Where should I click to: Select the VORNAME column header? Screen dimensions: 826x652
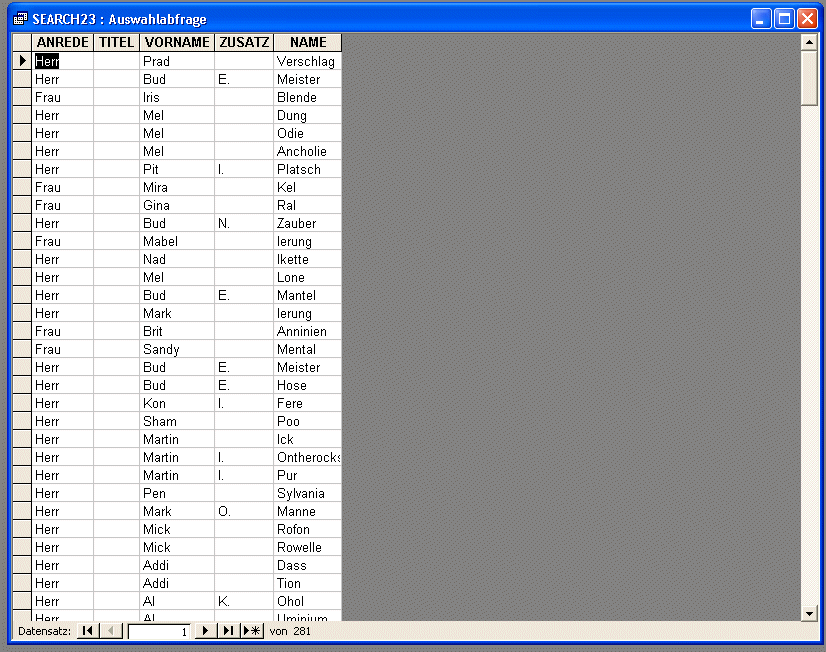click(177, 42)
